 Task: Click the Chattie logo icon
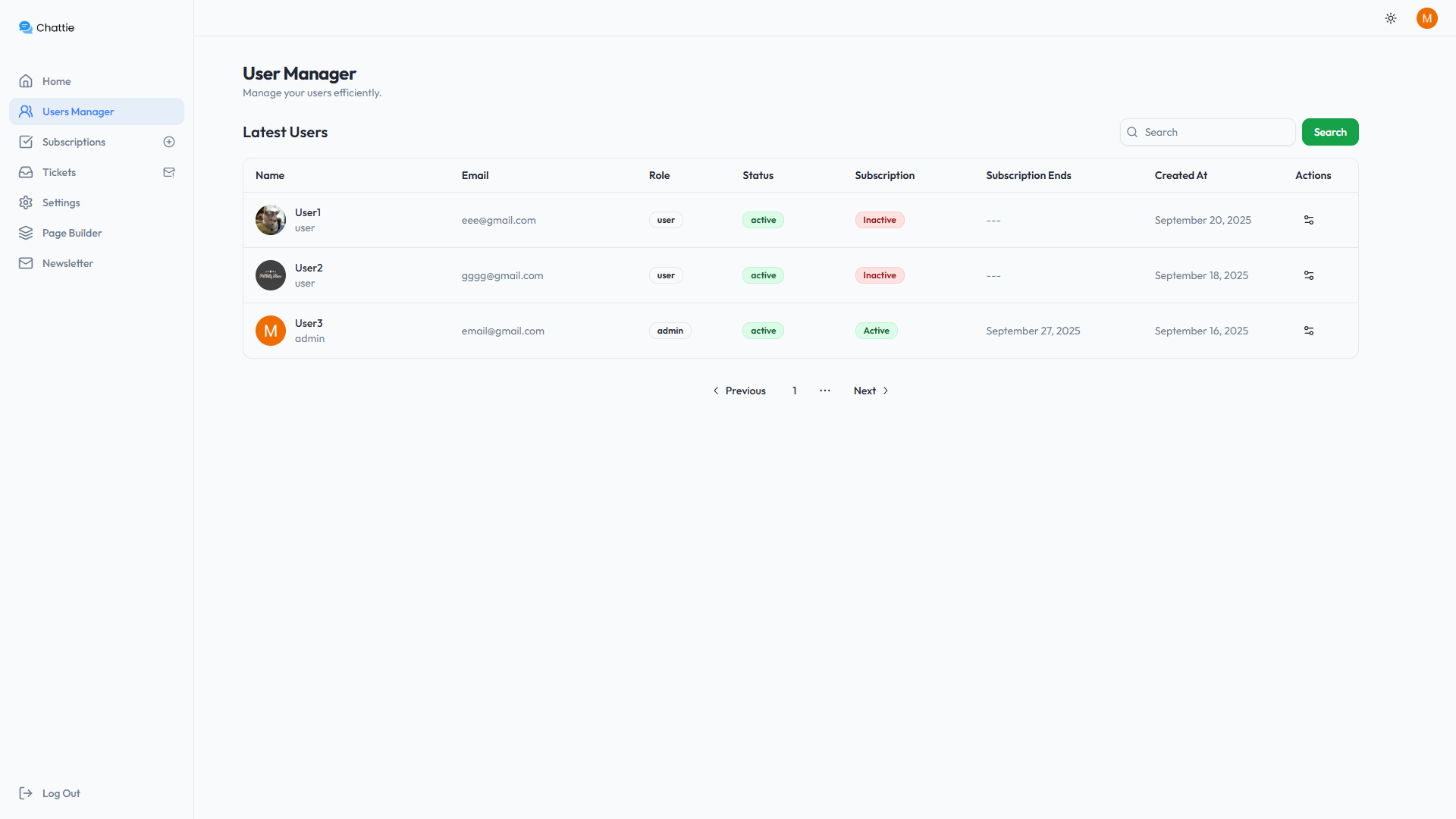(x=26, y=27)
